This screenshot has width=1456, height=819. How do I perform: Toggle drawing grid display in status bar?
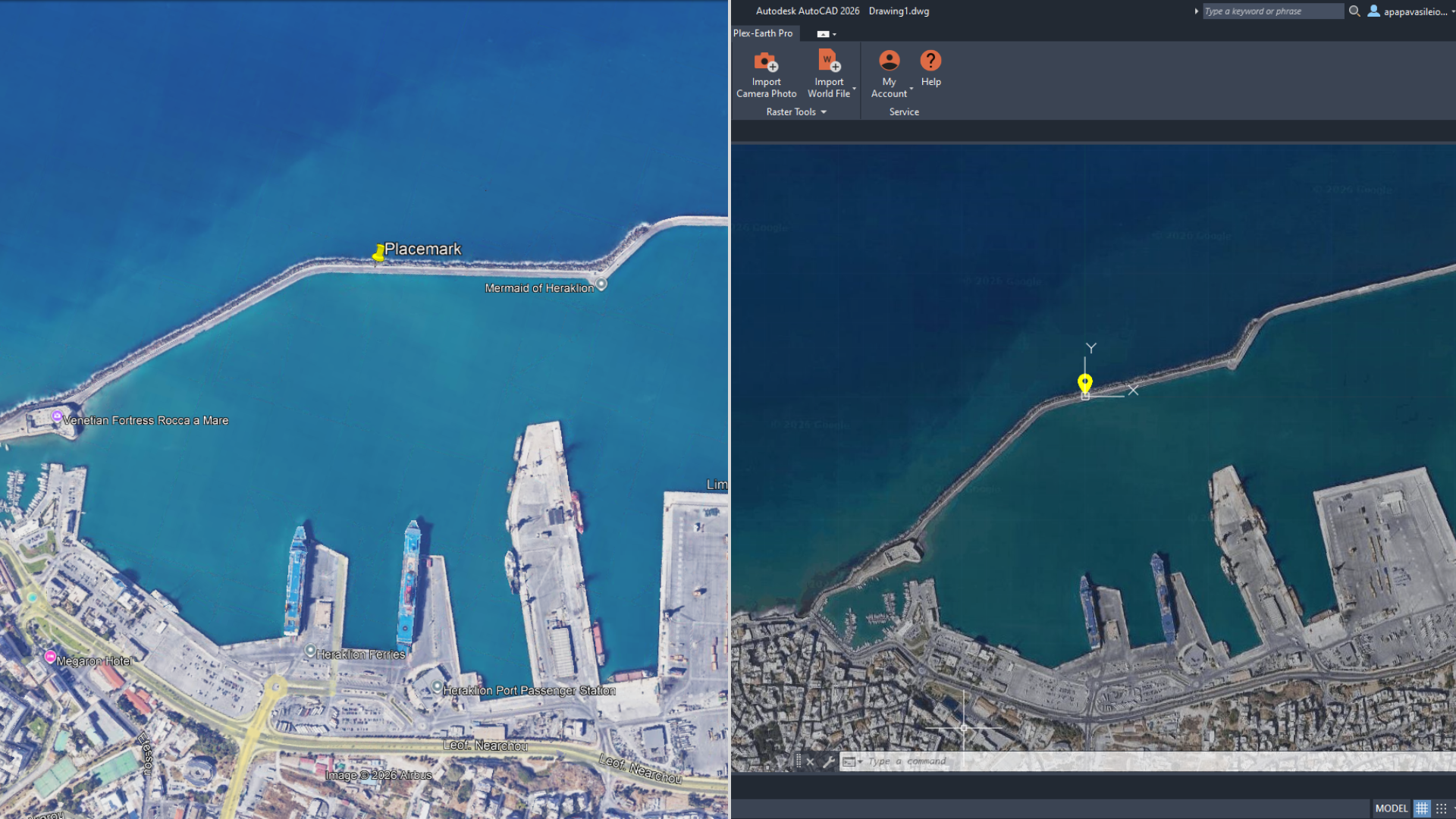[1422, 808]
